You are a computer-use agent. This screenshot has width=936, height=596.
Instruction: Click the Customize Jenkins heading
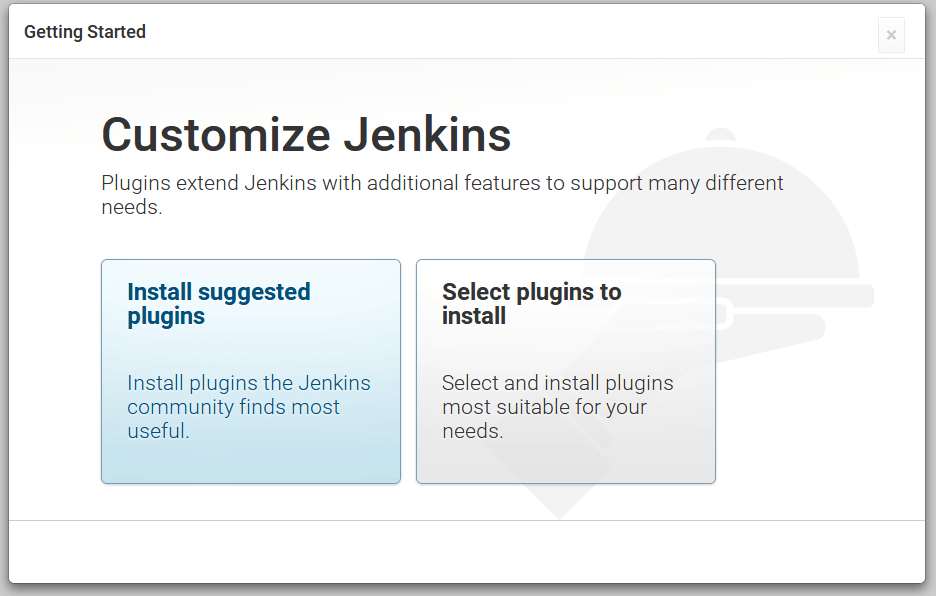point(305,135)
